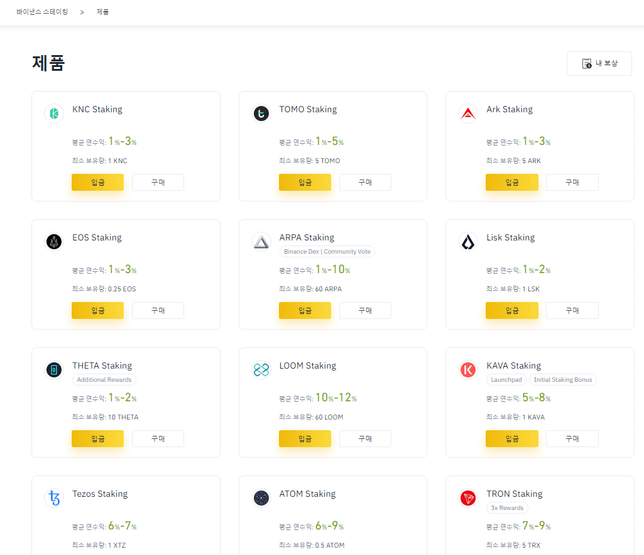Image resolution: width=644 pixels, height=555 pixels.
Task: Click the KNC Staking coin icon
Action: coord(54,114)
